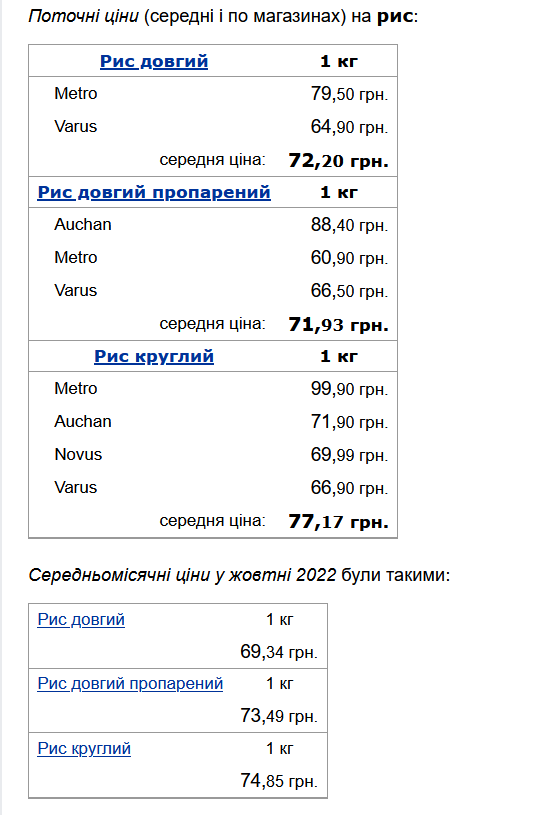This screenshot has width=546, height=815.
Task: Click the Varus 64,90 грн. price
Action: point(349,127)
